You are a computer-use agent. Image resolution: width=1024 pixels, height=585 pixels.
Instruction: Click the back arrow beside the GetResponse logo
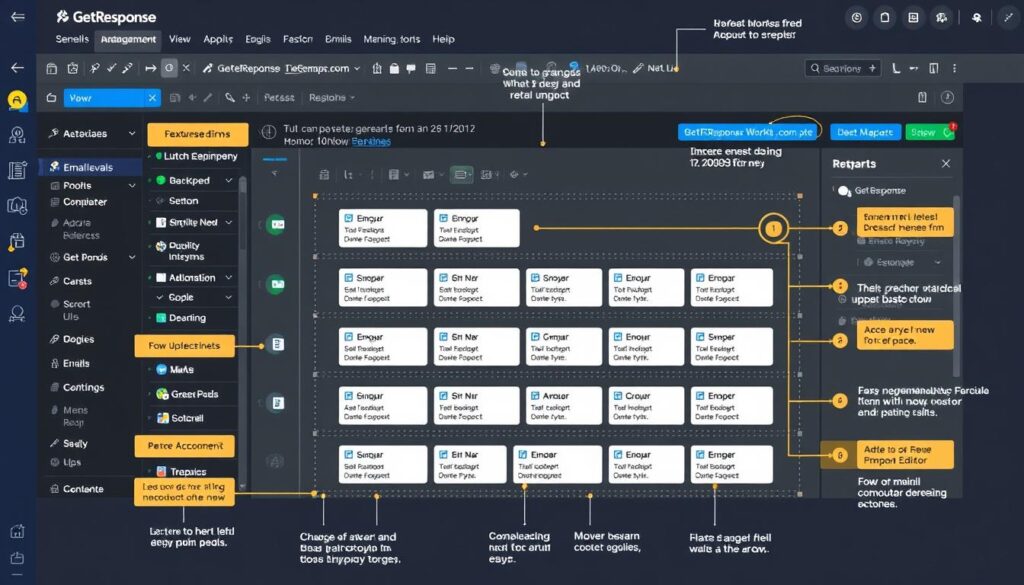[x=18, y=16]
